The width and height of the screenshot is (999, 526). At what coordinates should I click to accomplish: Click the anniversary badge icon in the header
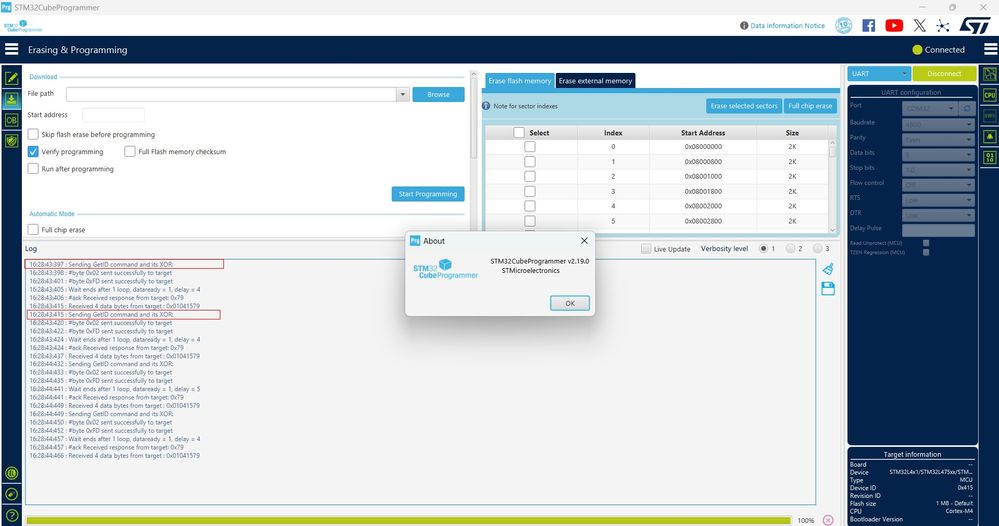coord(844,25)
